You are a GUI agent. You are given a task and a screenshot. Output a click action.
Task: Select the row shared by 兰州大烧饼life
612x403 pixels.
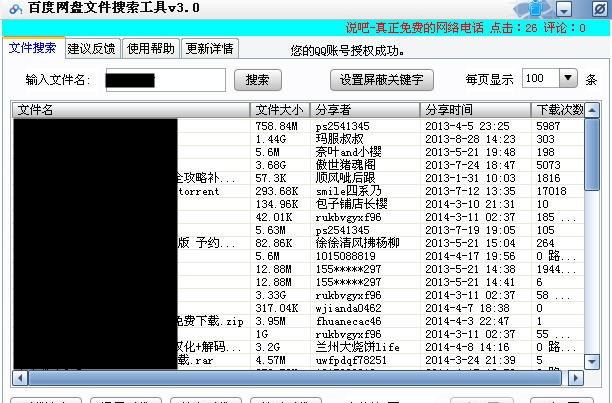click(x=299, y=347)
